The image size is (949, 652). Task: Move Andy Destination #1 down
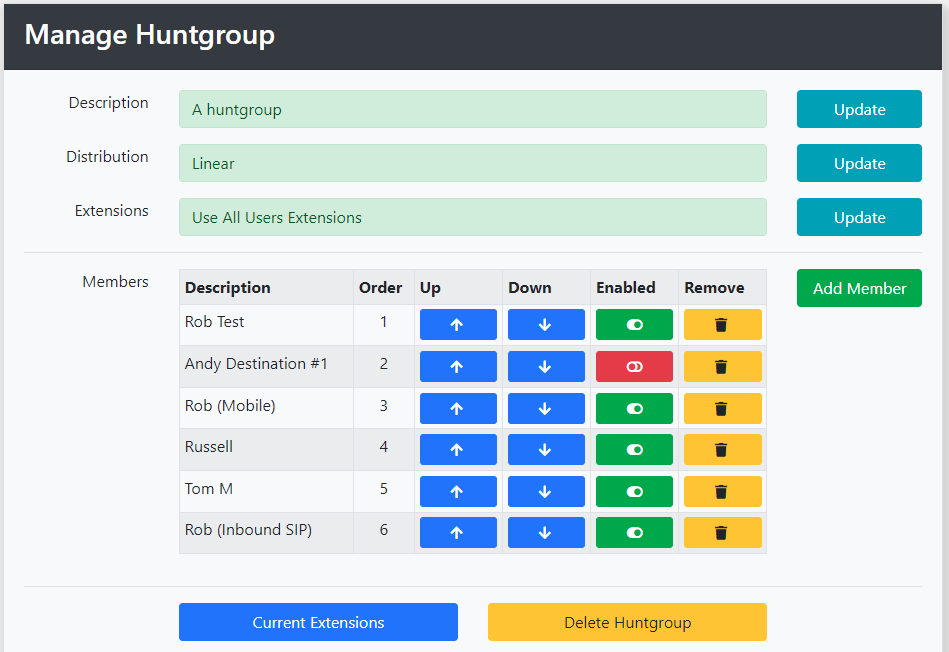tap(546, 366)
